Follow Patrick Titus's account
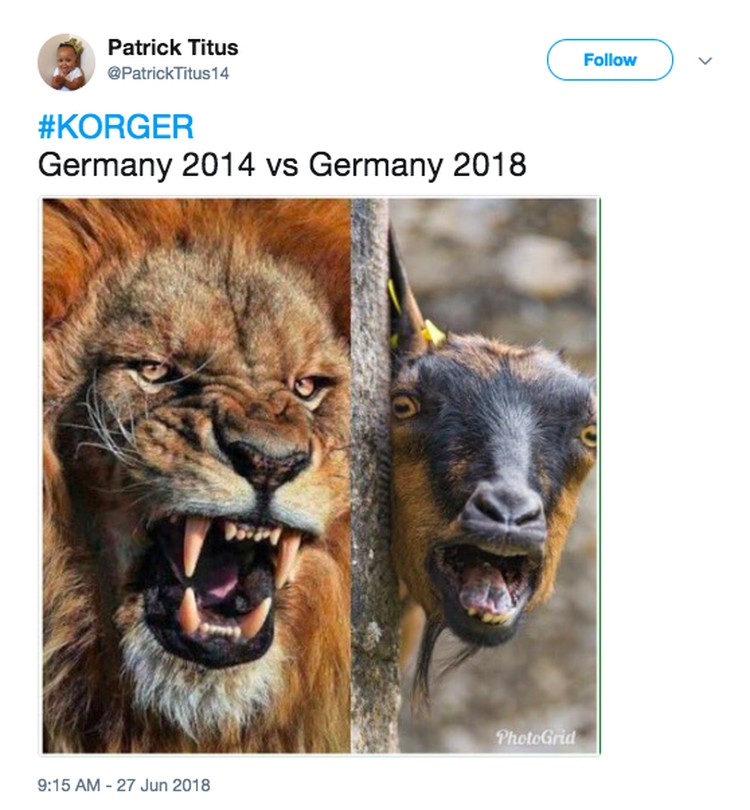750x810 pixels. pyautogui.click(x=610, y=60)
